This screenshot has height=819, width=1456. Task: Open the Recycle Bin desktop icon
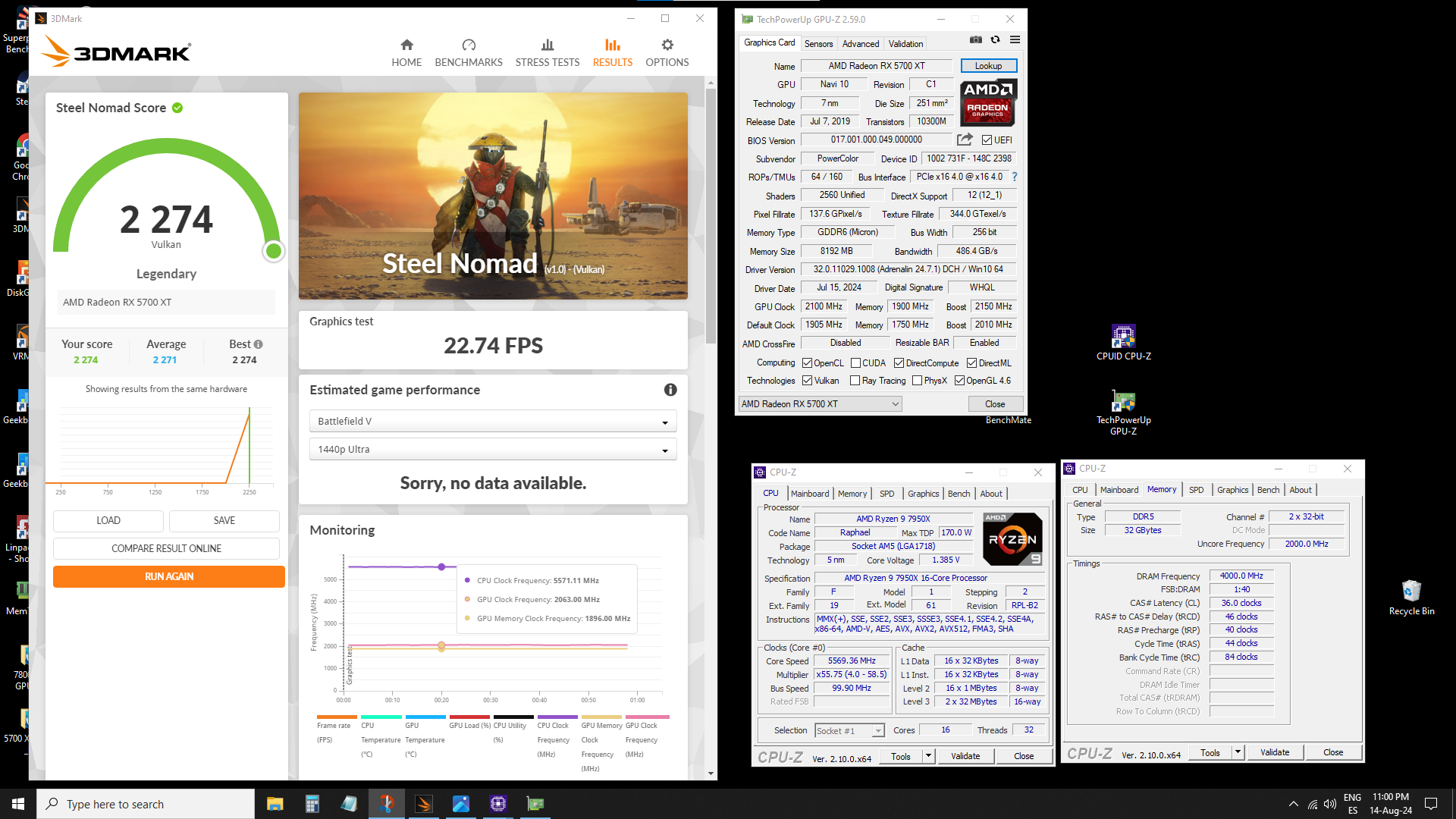coord(1411,598)
